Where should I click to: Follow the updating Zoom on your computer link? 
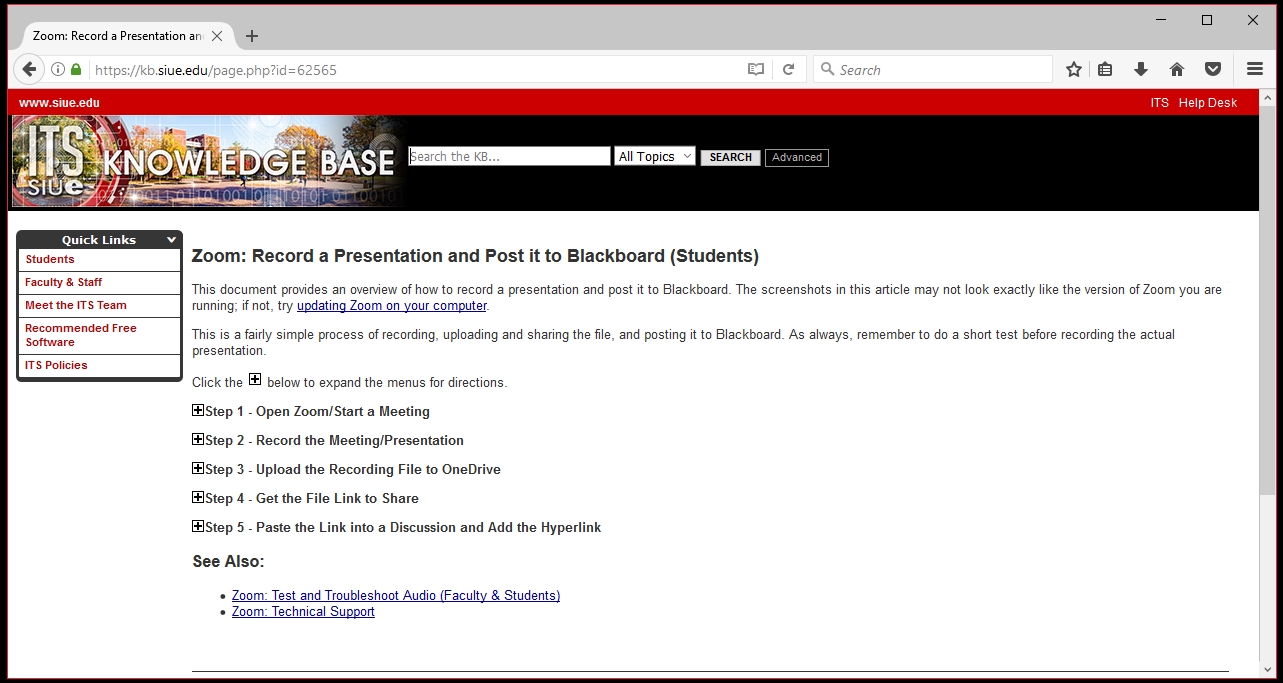point(391,306)
